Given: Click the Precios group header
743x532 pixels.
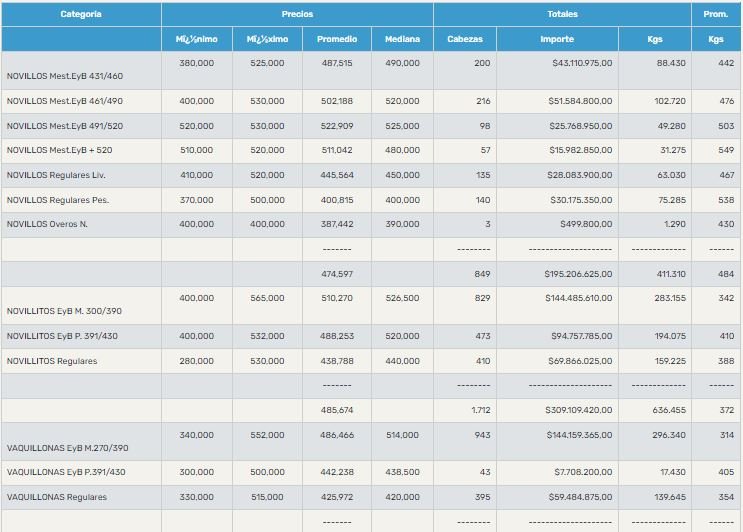Looking at the screenshot, I should point(297,15).
